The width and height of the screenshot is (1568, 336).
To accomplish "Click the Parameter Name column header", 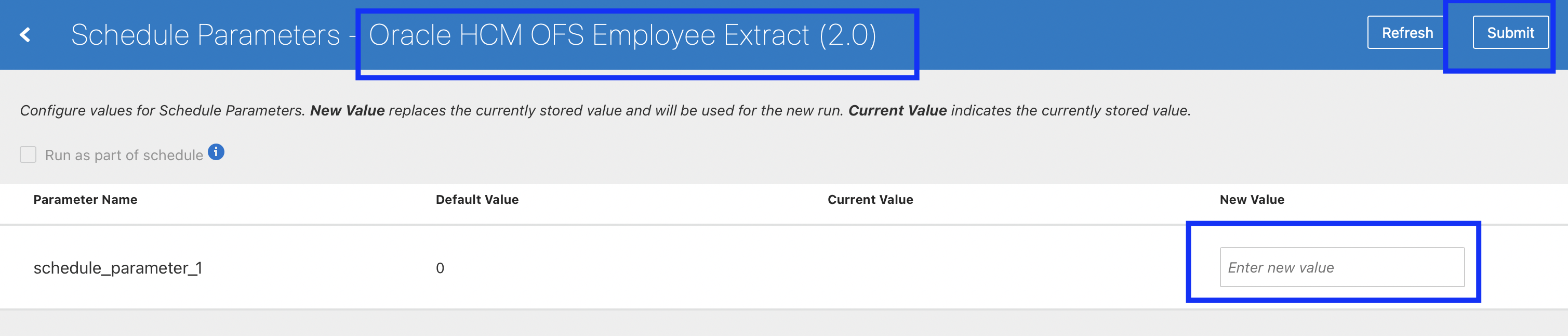I will [x=85, y=199].
